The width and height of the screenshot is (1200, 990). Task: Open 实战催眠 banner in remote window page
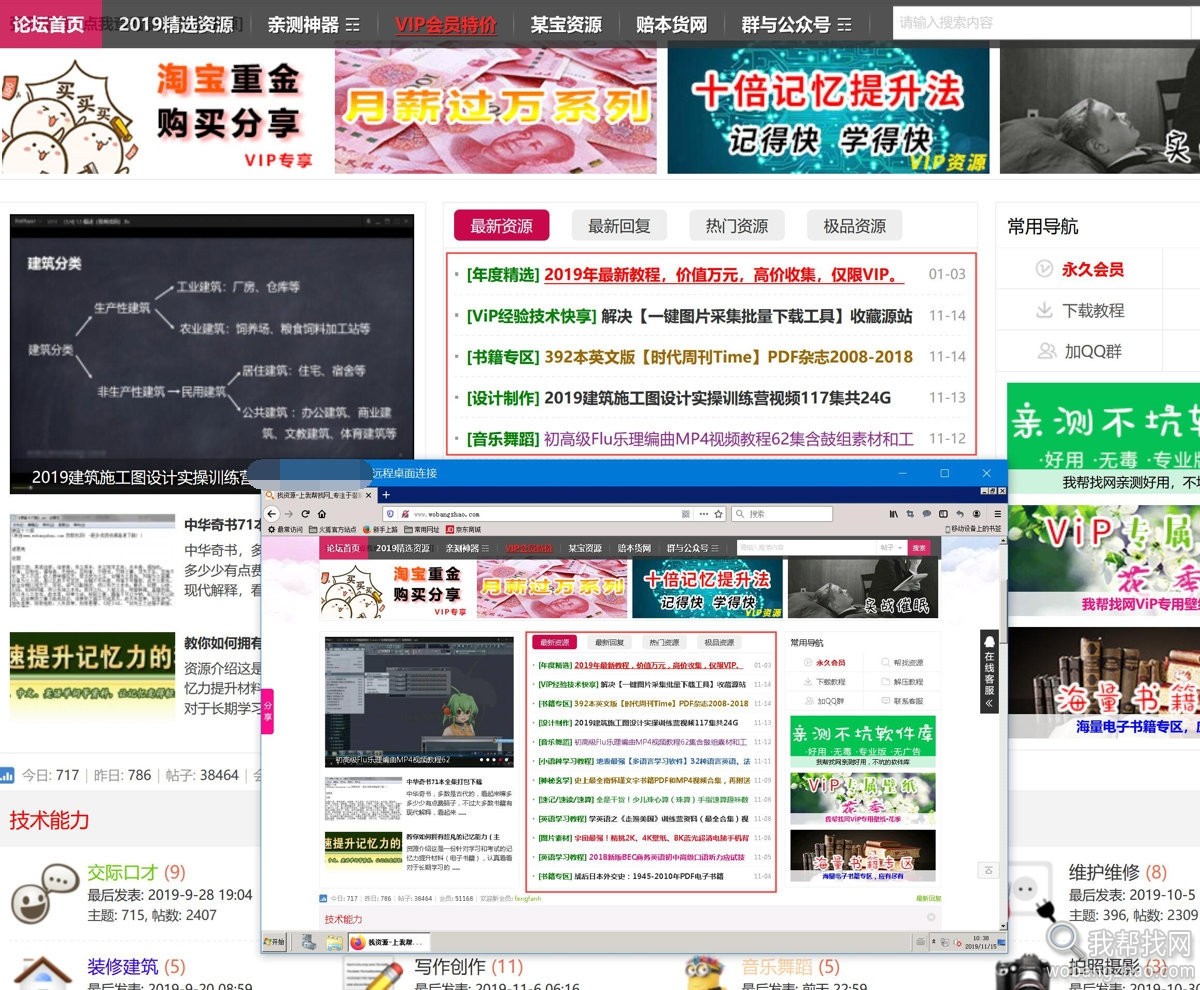863,588
